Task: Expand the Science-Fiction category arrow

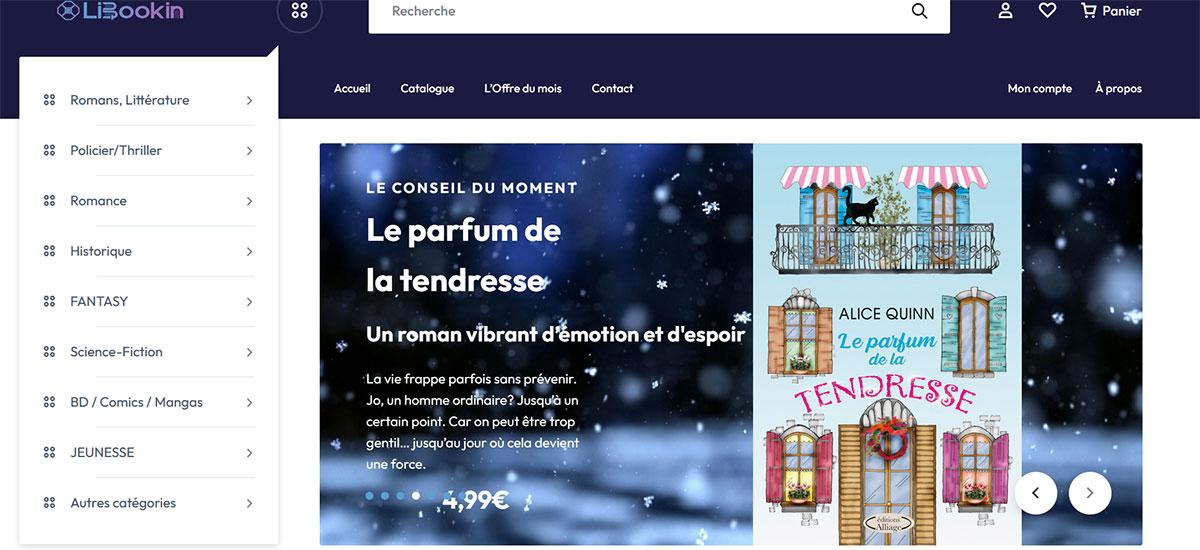Action: 249,352
